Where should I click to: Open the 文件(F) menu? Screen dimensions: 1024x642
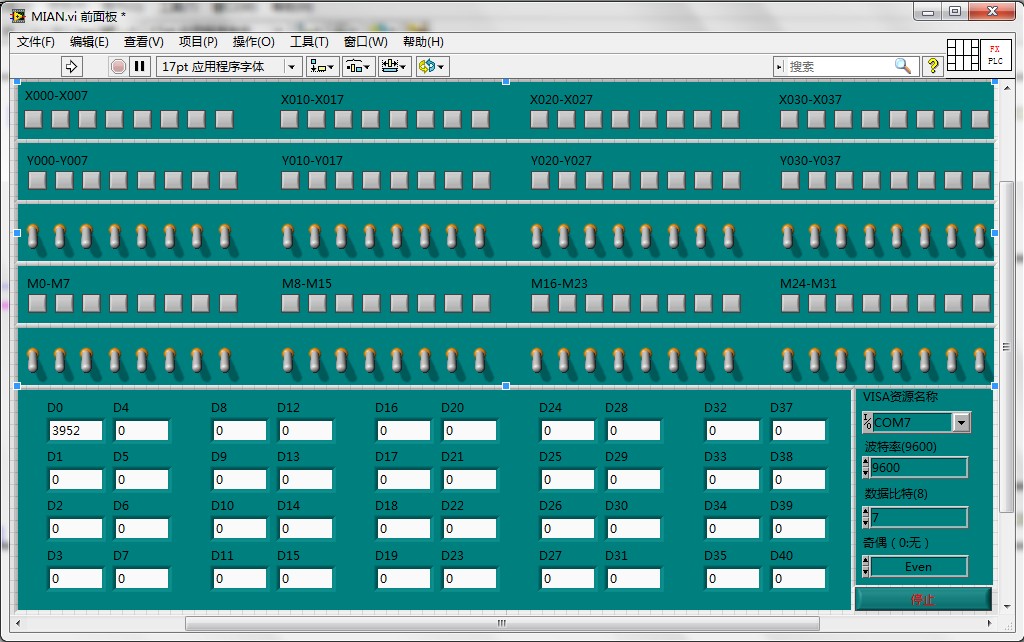[36, 42]
